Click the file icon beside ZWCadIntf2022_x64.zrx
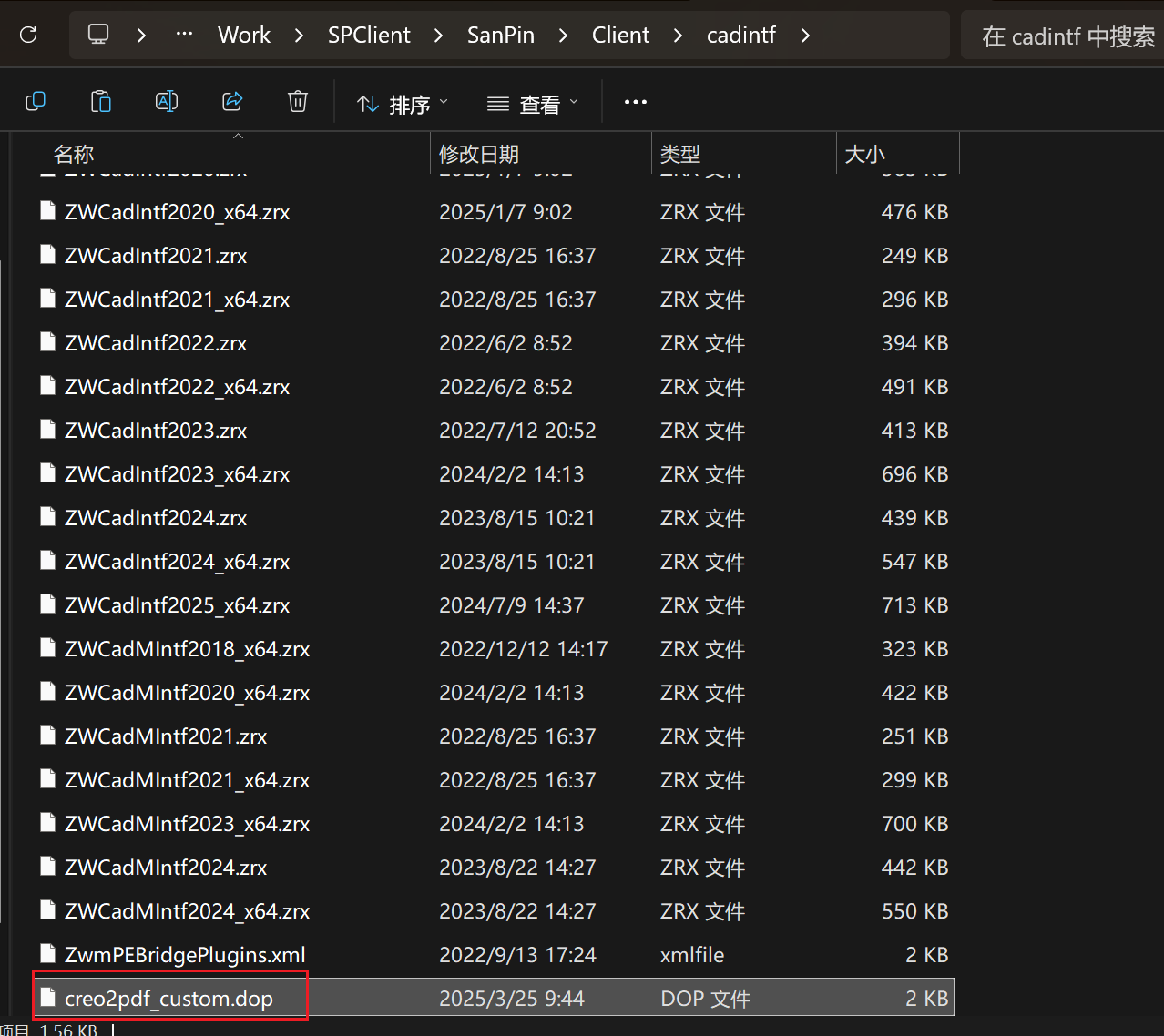This screenshot has width=1164, height=1036. click(x=48, y=386)
